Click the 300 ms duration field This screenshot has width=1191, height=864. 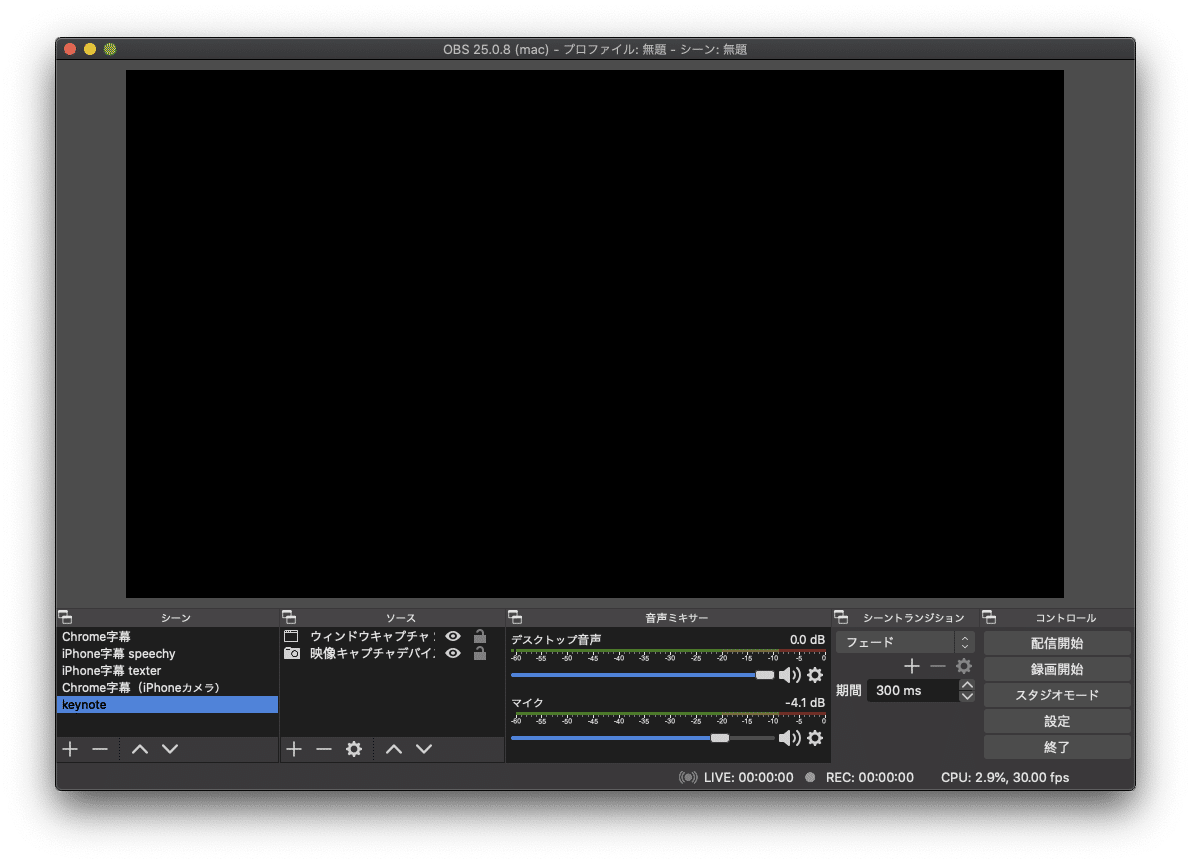[913, 691]
